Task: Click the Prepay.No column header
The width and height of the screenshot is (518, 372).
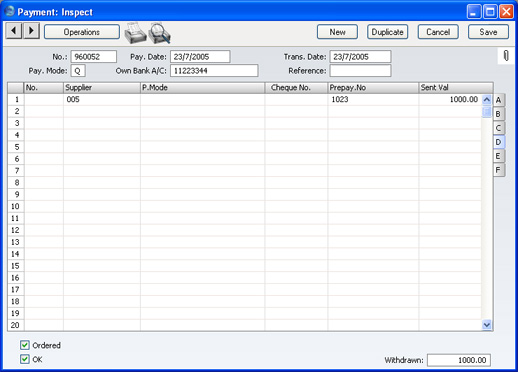Action: 373,88
